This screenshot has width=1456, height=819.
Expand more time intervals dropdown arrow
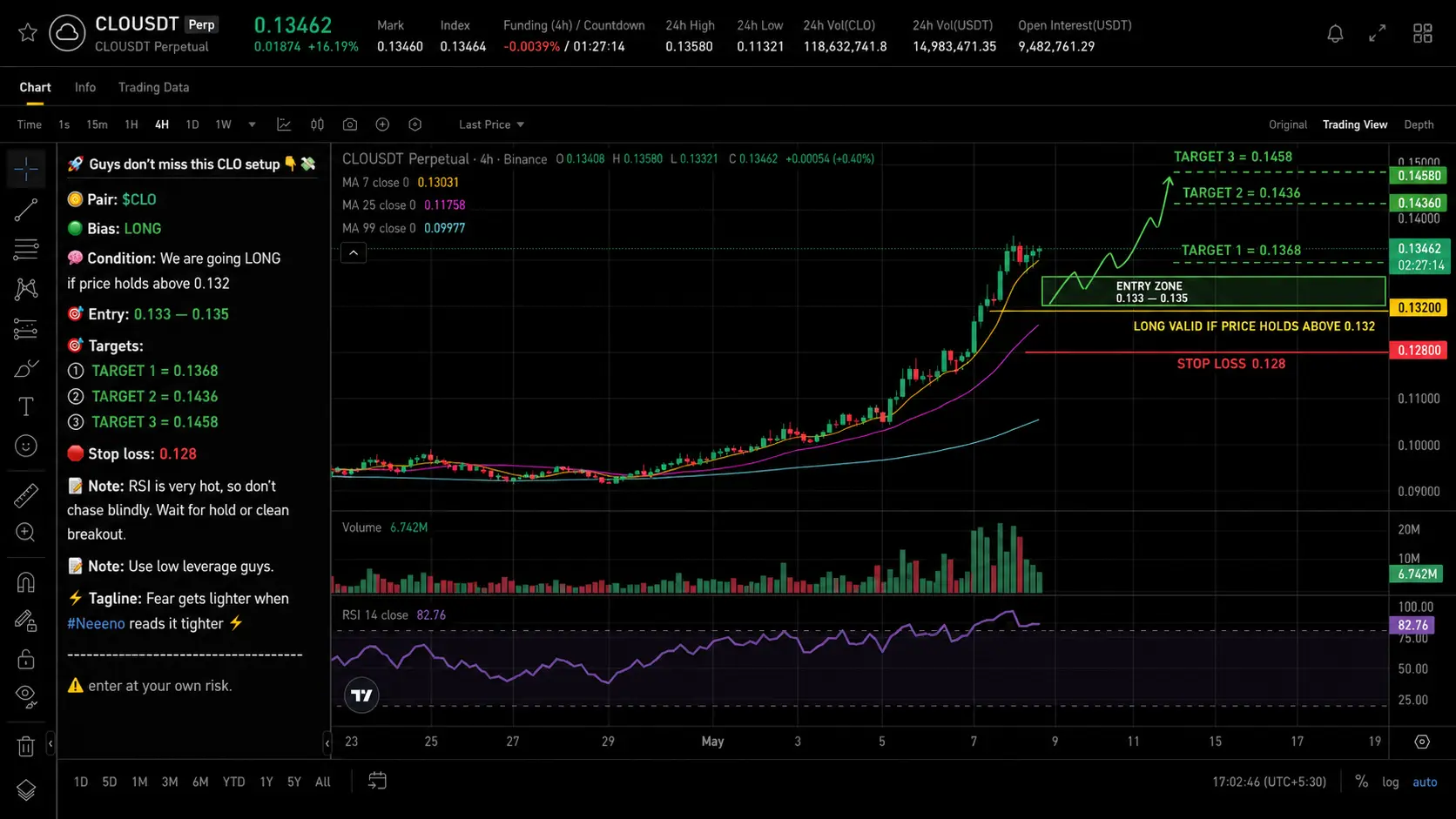point(253,124)
